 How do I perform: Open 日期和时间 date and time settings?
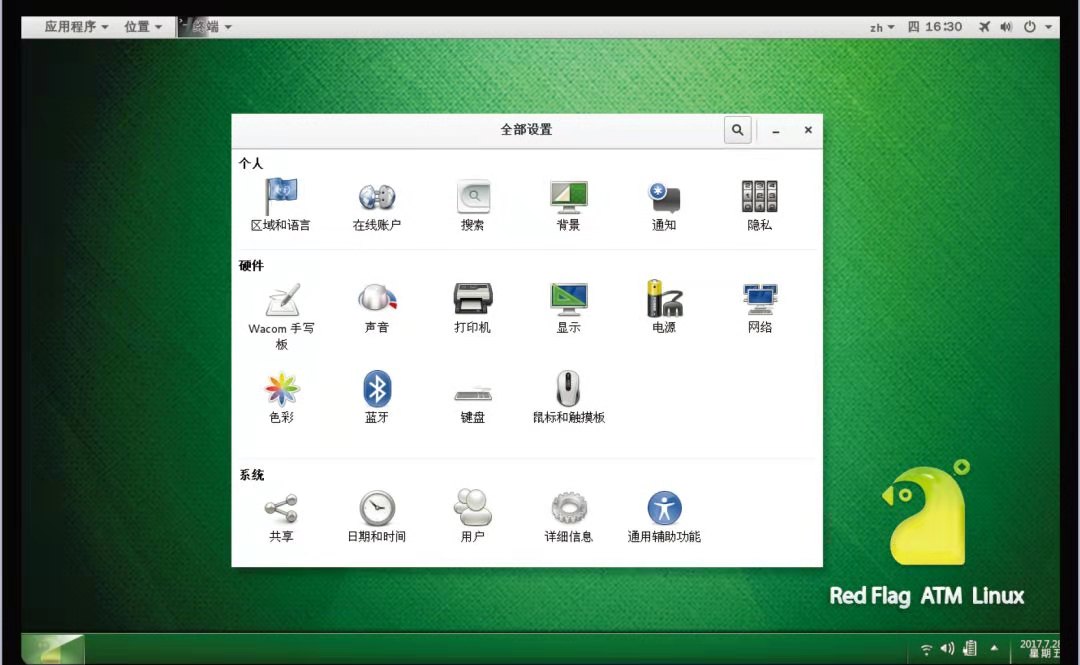click(377, 517)
